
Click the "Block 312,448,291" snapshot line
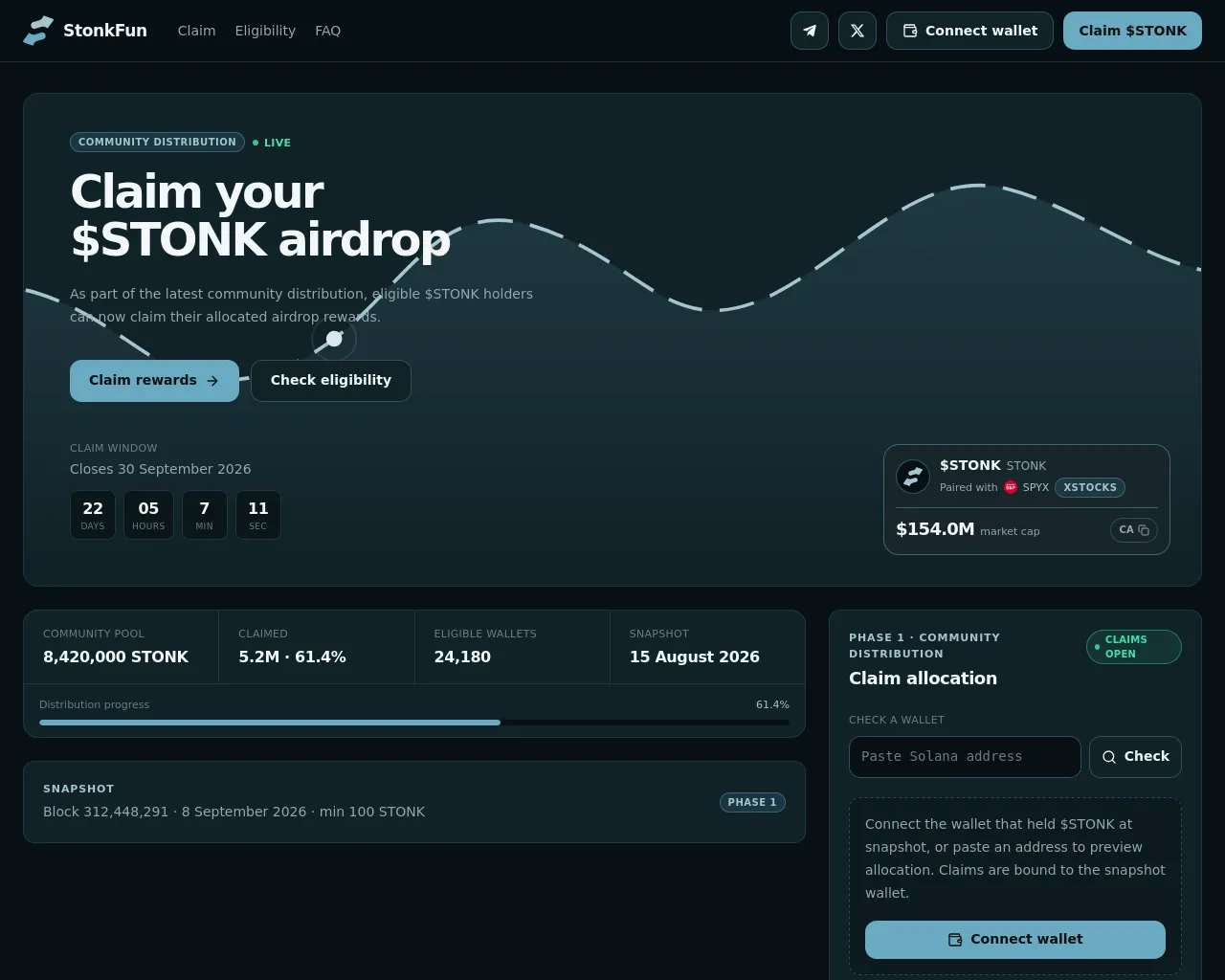point(234,812)
